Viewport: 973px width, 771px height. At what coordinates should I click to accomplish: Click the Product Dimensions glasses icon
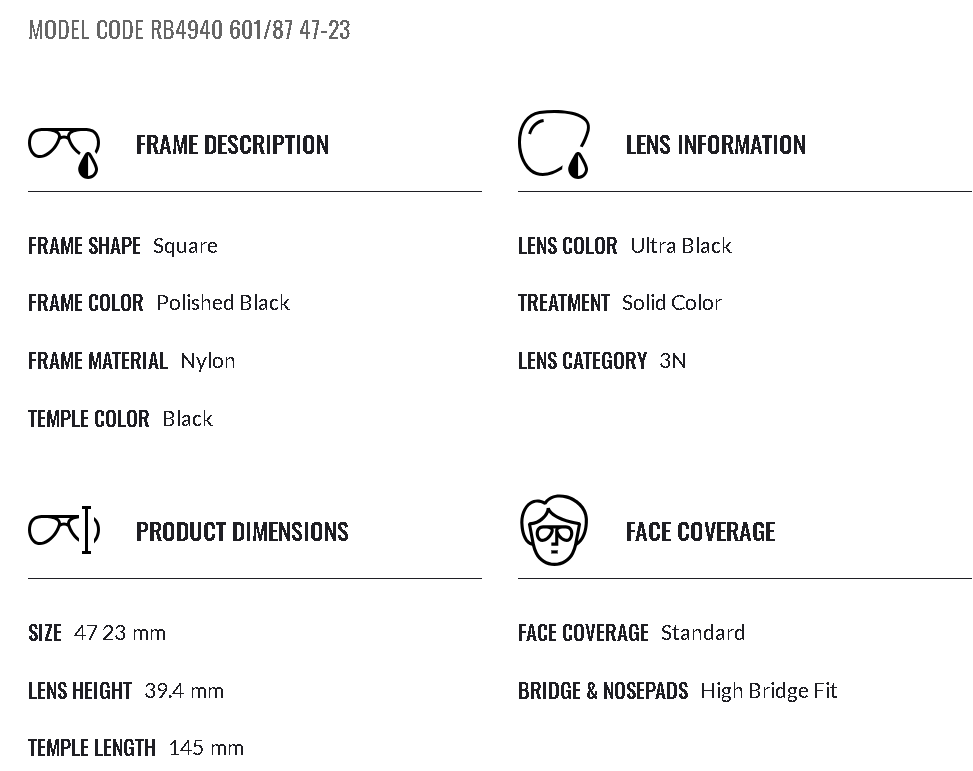[x=64, y=529]
